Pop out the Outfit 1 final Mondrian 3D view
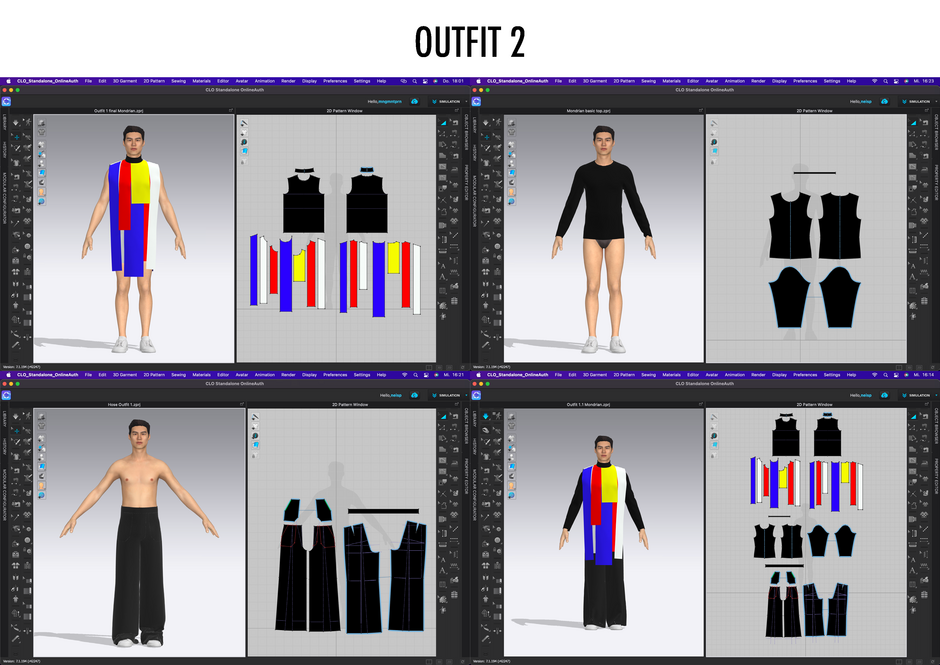The image size is (940, 665). [x=231, y=111]
